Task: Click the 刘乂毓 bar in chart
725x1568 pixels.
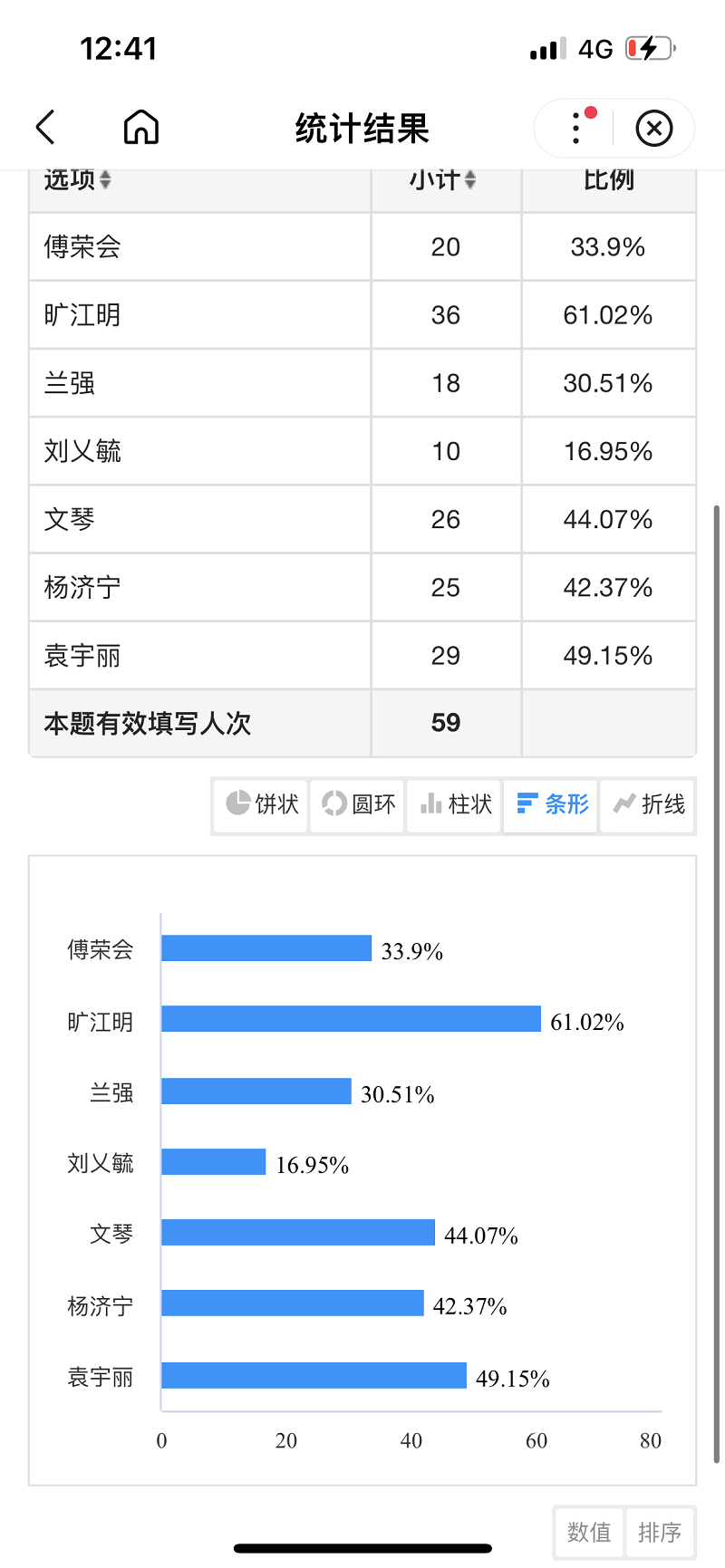Action: [x=214, y=1162]
